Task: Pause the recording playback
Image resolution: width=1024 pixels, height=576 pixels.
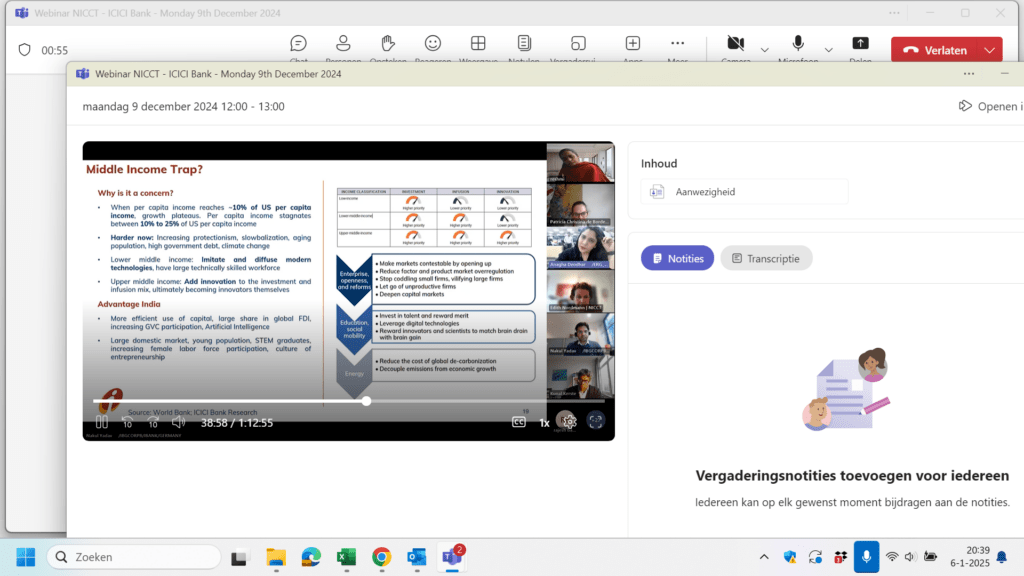Action: (x=102, y=422)
